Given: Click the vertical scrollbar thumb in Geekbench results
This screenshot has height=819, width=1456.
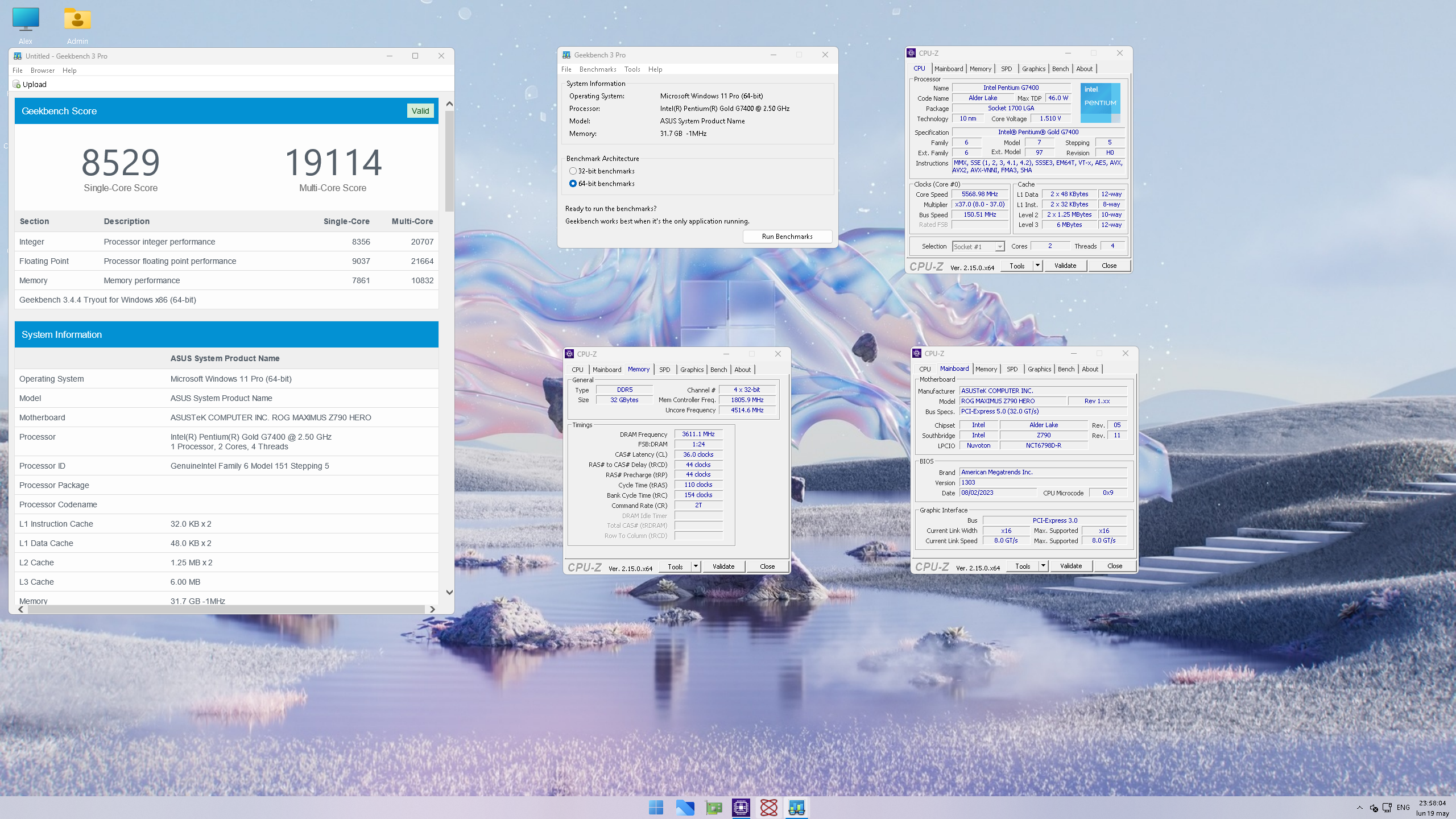Looking at the screenshot, I should tap(449, 161).
